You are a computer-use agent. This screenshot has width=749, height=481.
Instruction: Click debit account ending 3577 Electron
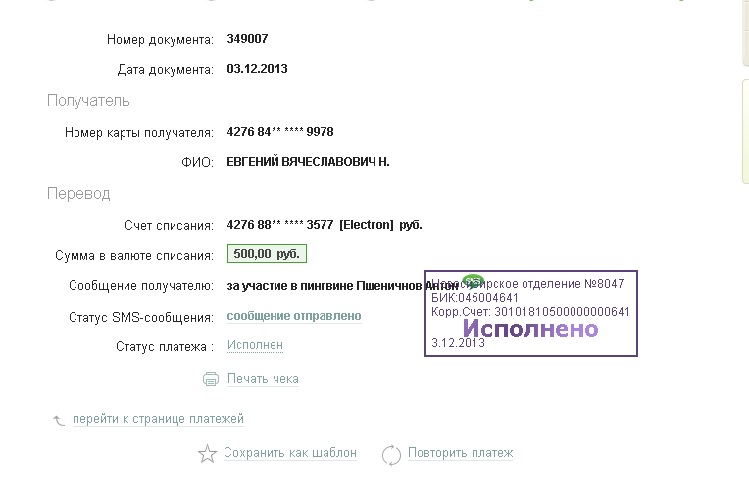pyautogui.click(x=325, y=224)
